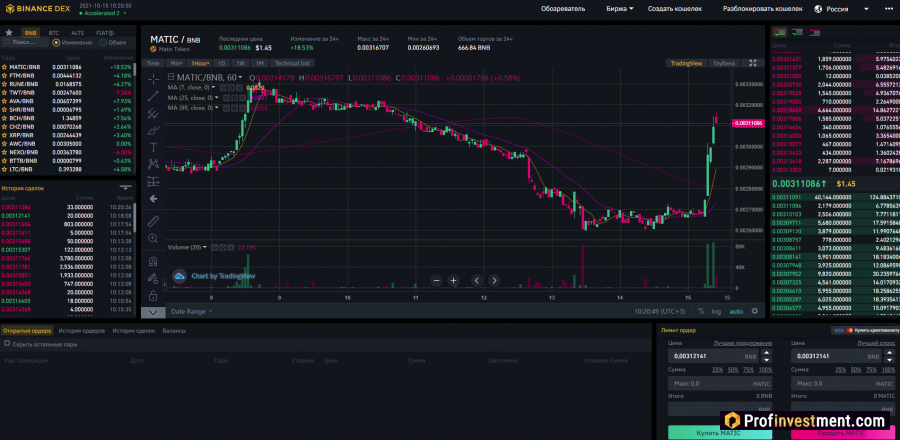
Task: Click the globe language icon
Action: [818, 9]
